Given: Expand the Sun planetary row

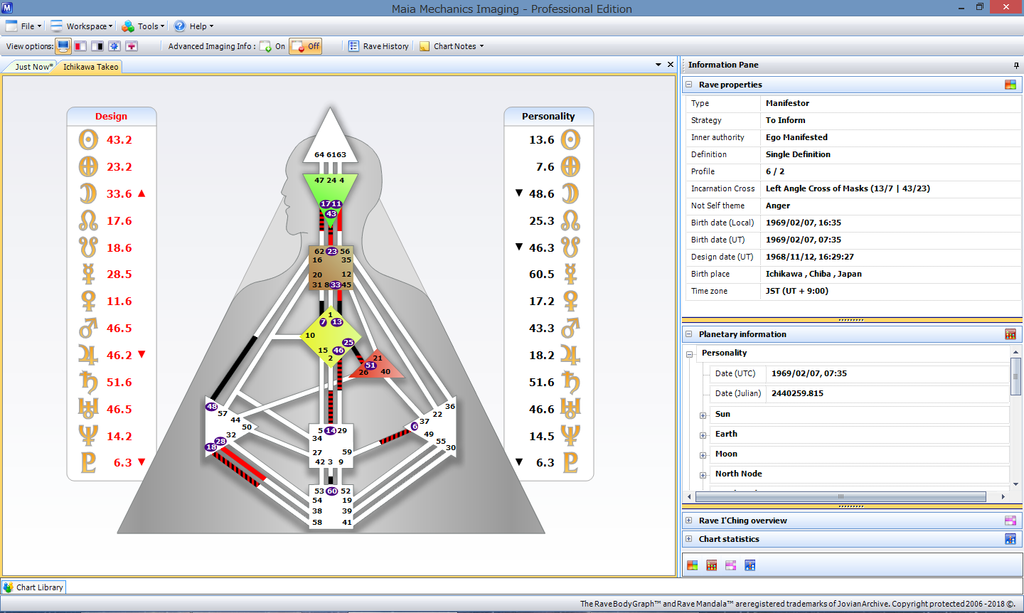Looking at the screenshot, I should tap(703, 415).
